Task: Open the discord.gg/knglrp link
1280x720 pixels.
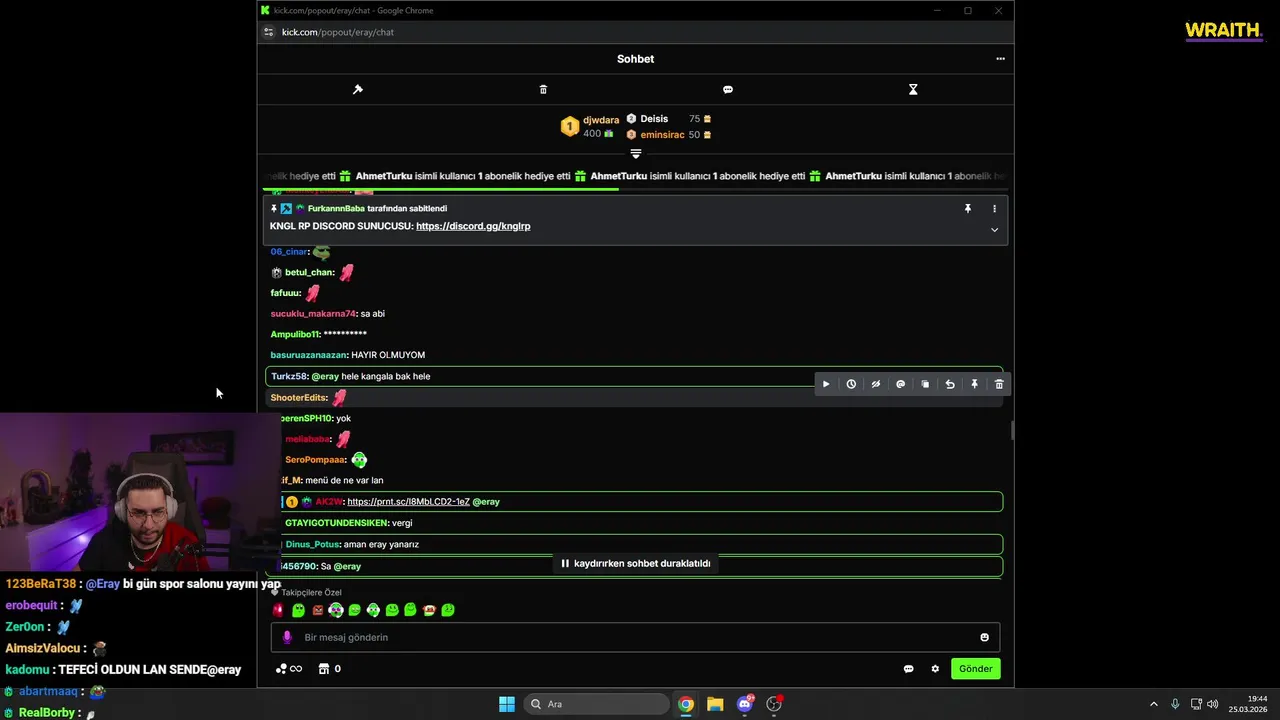Action: click(x=473, y=226)
